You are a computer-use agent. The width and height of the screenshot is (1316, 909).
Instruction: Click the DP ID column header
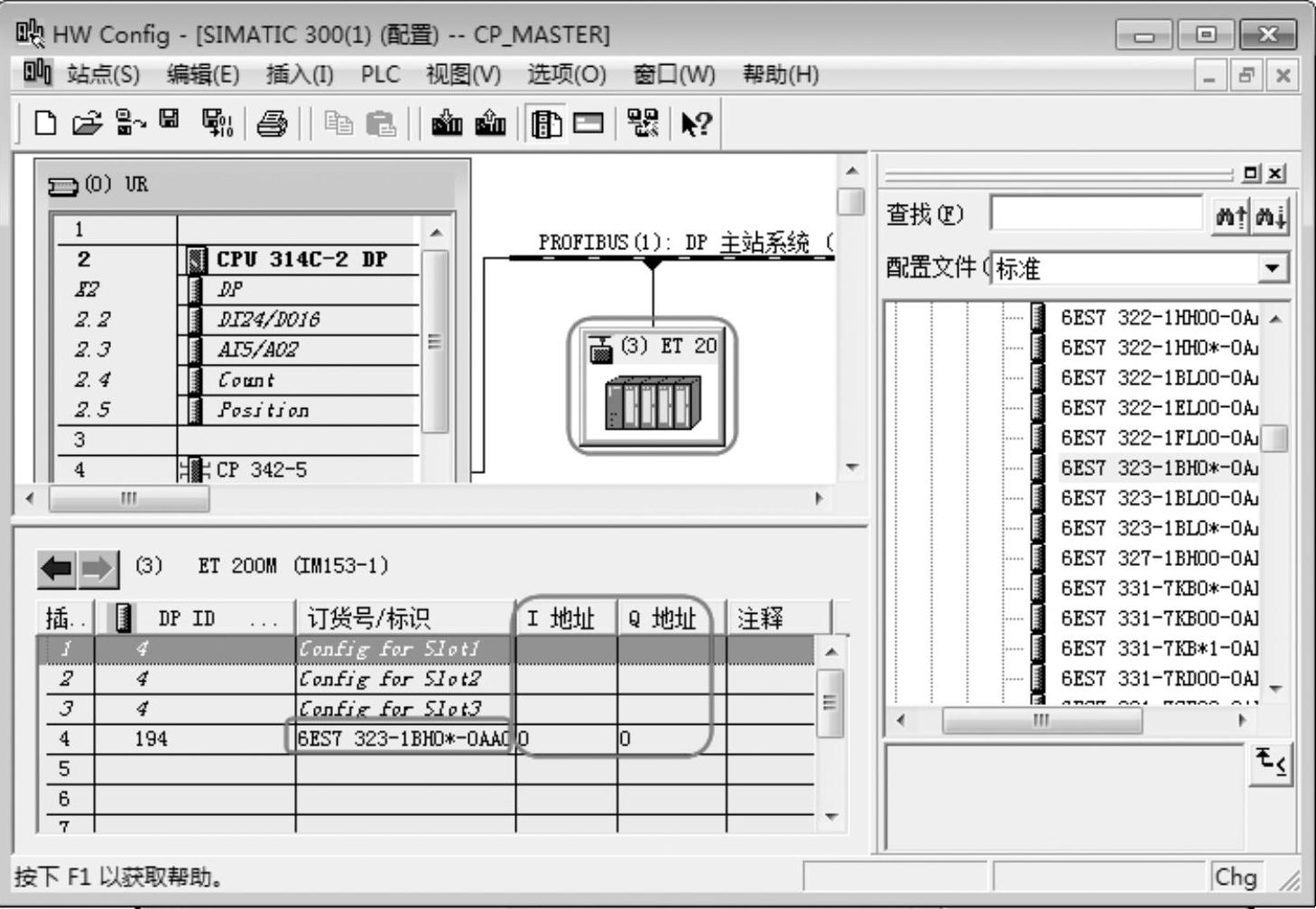(195, 618)
